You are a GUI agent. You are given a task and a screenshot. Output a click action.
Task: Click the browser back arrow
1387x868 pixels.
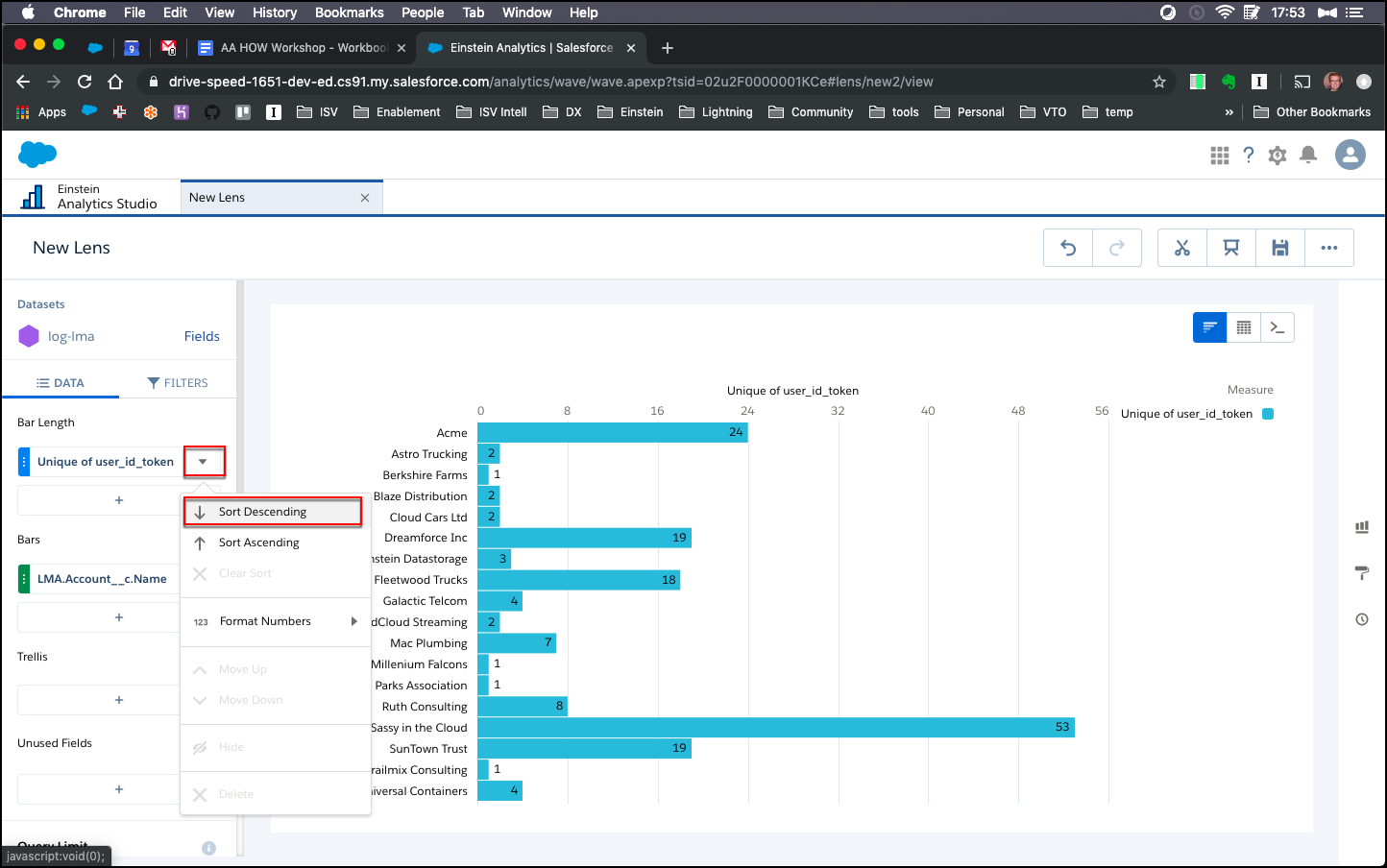click(23, 82)
